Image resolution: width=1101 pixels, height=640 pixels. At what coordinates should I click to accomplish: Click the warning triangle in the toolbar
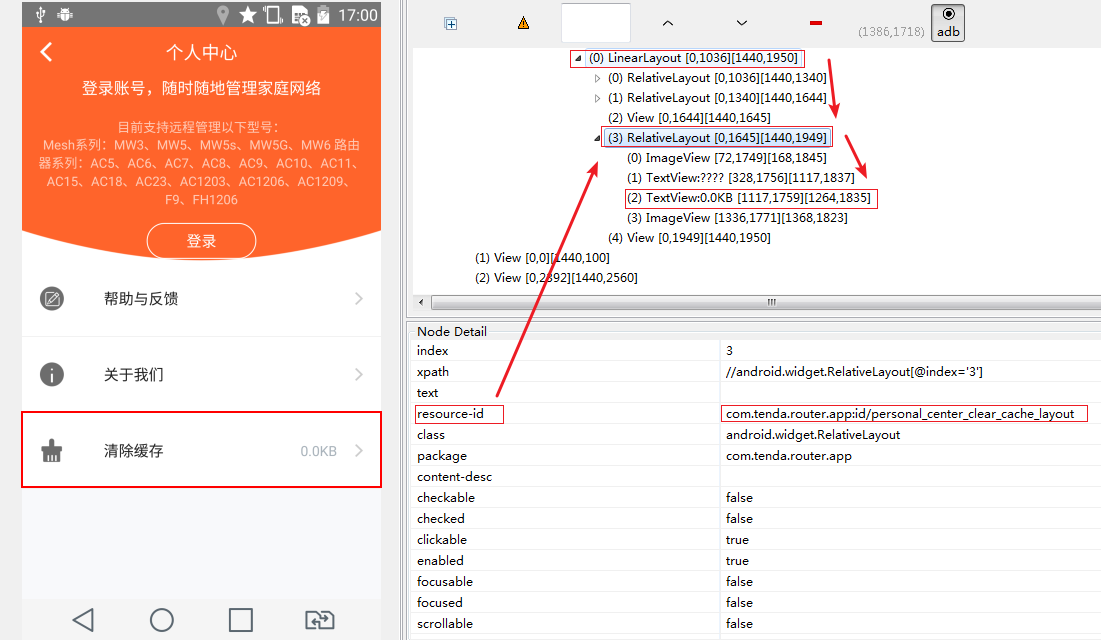coord(521,22)
